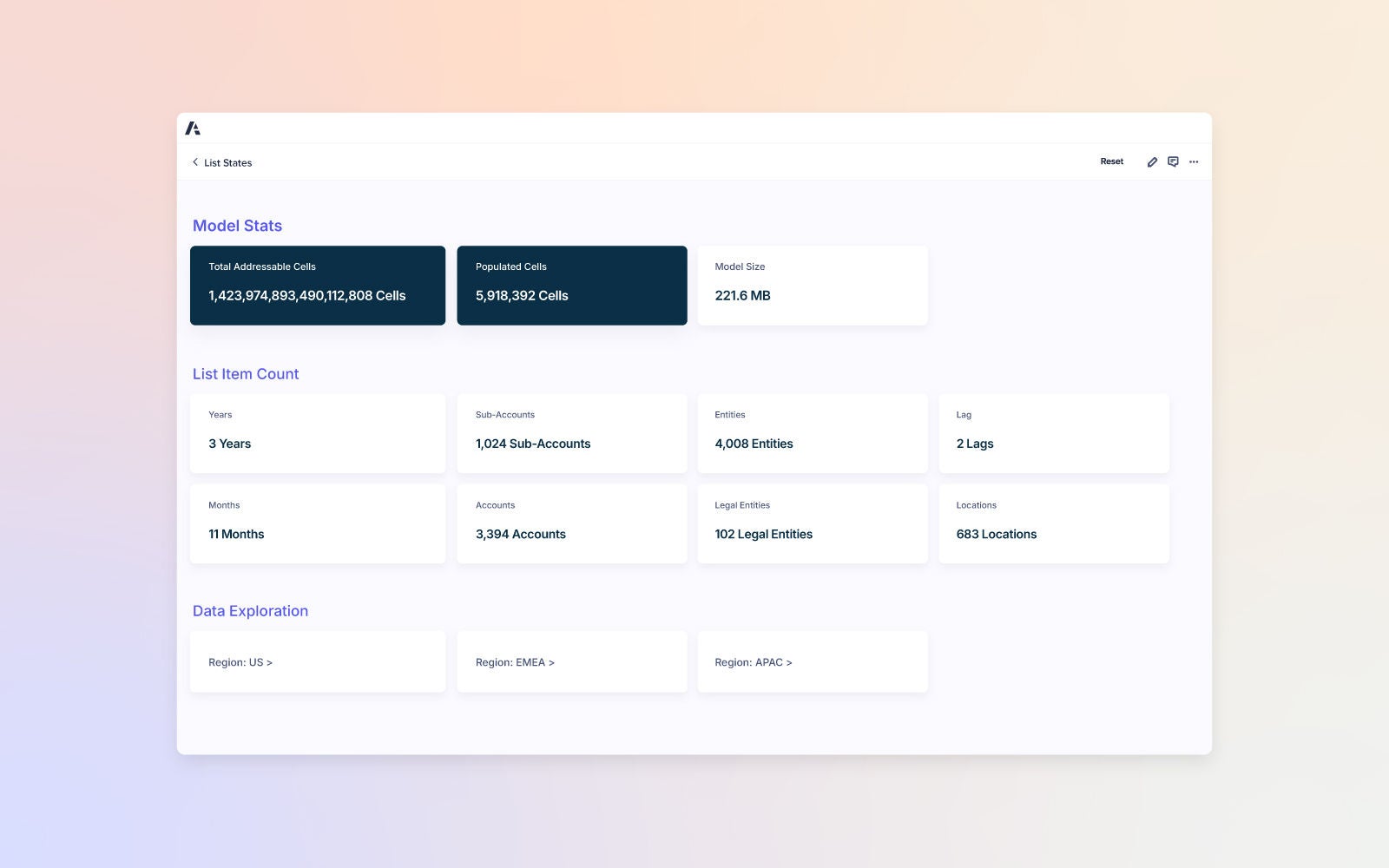1389x868 pixels.
Task: Click the Anaplan logo in the header
Action: coord(194,127)
